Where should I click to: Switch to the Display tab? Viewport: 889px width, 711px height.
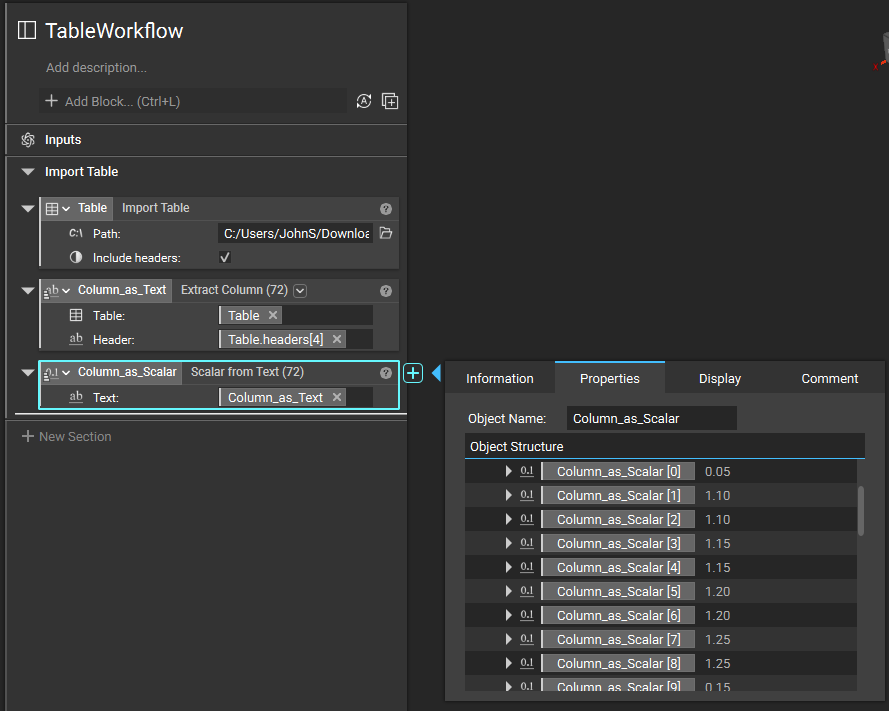point(719,378)
